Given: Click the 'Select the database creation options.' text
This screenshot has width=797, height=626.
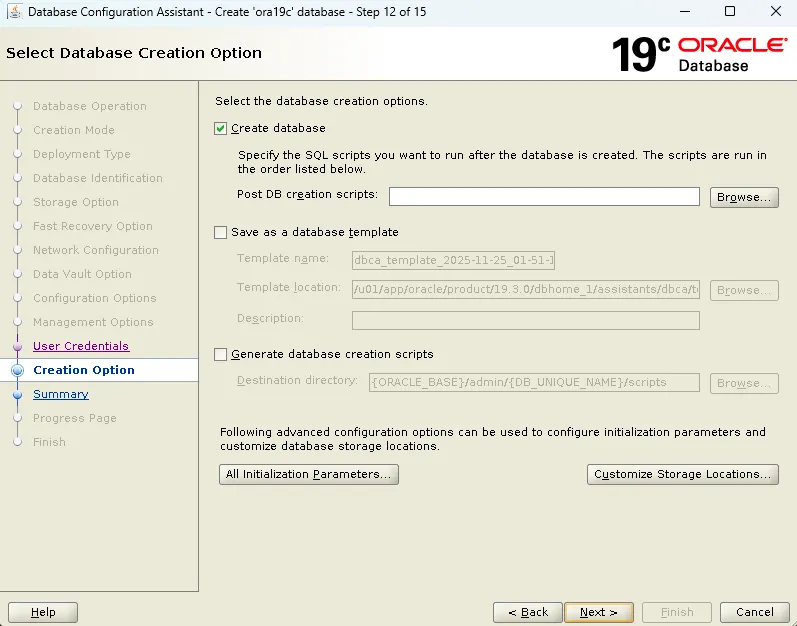Looking at the screenshot, I should coord(321,101).
